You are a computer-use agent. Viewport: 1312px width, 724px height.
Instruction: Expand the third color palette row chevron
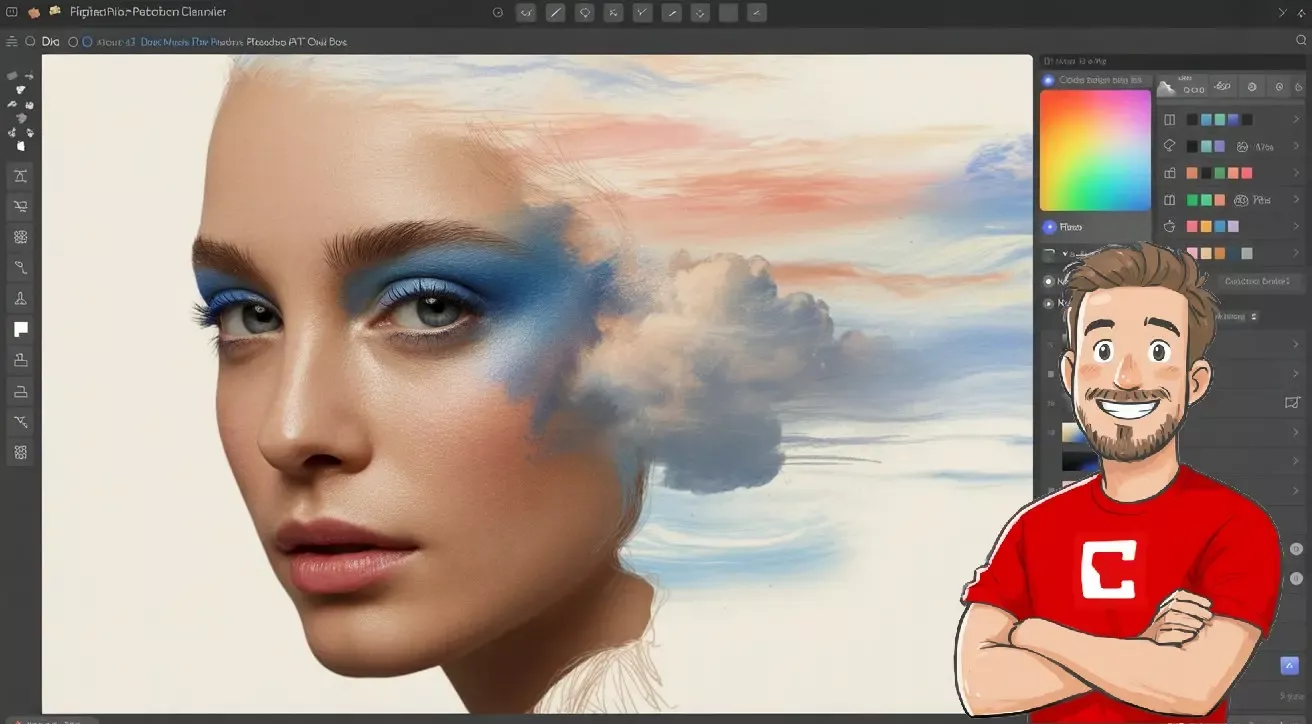click(x=1296, y=173)
